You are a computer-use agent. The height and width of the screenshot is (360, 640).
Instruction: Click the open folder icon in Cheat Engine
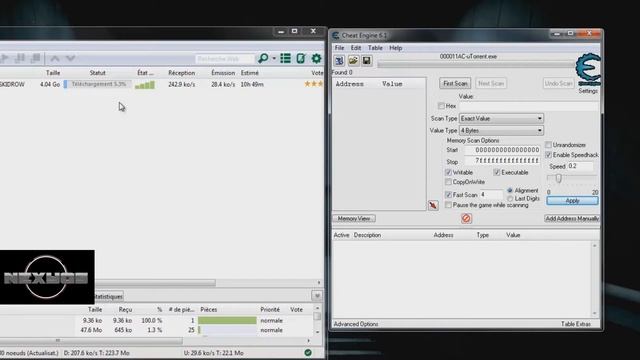click(x=353, y=61)
